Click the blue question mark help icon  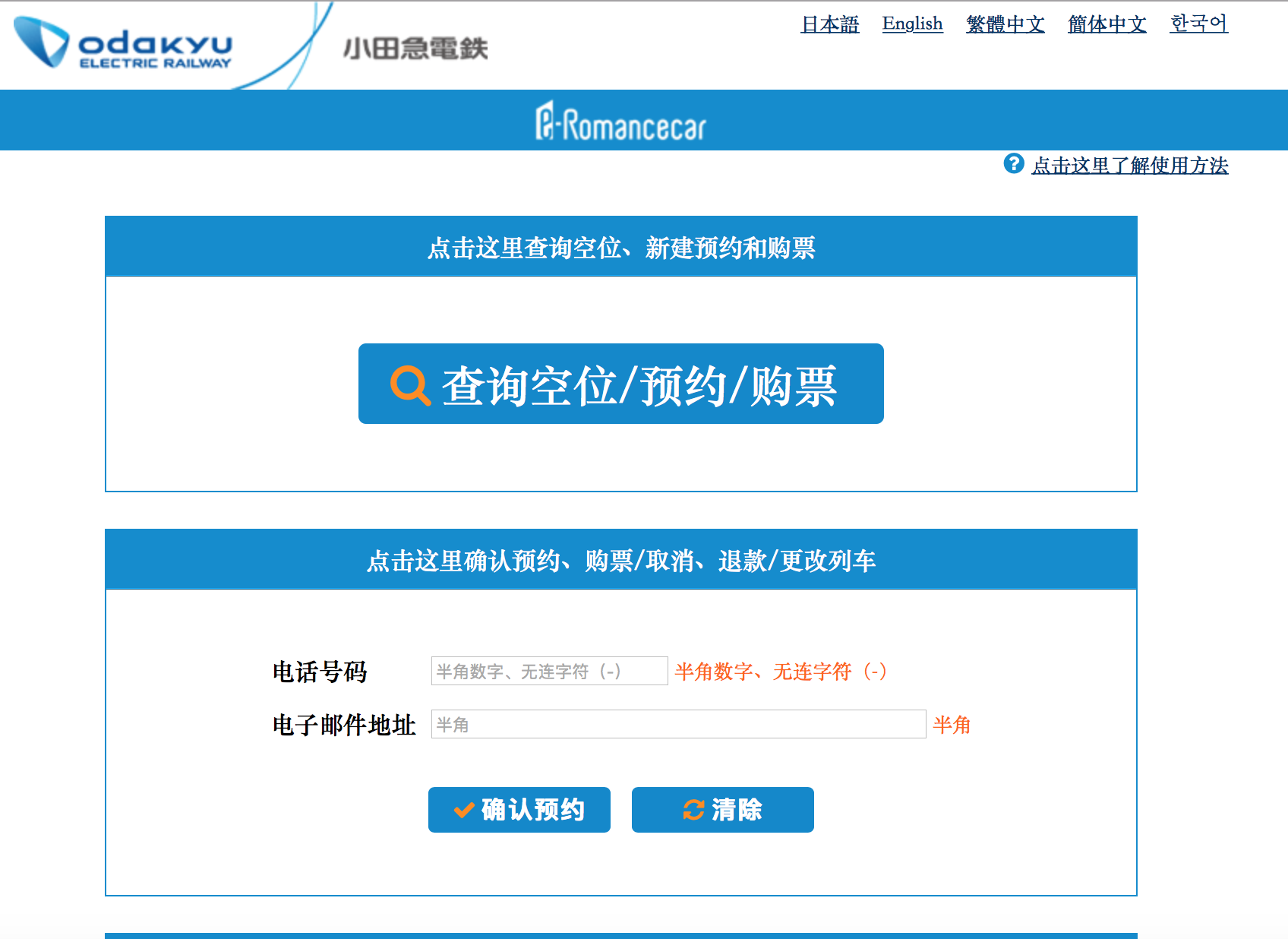point(1014,163)
